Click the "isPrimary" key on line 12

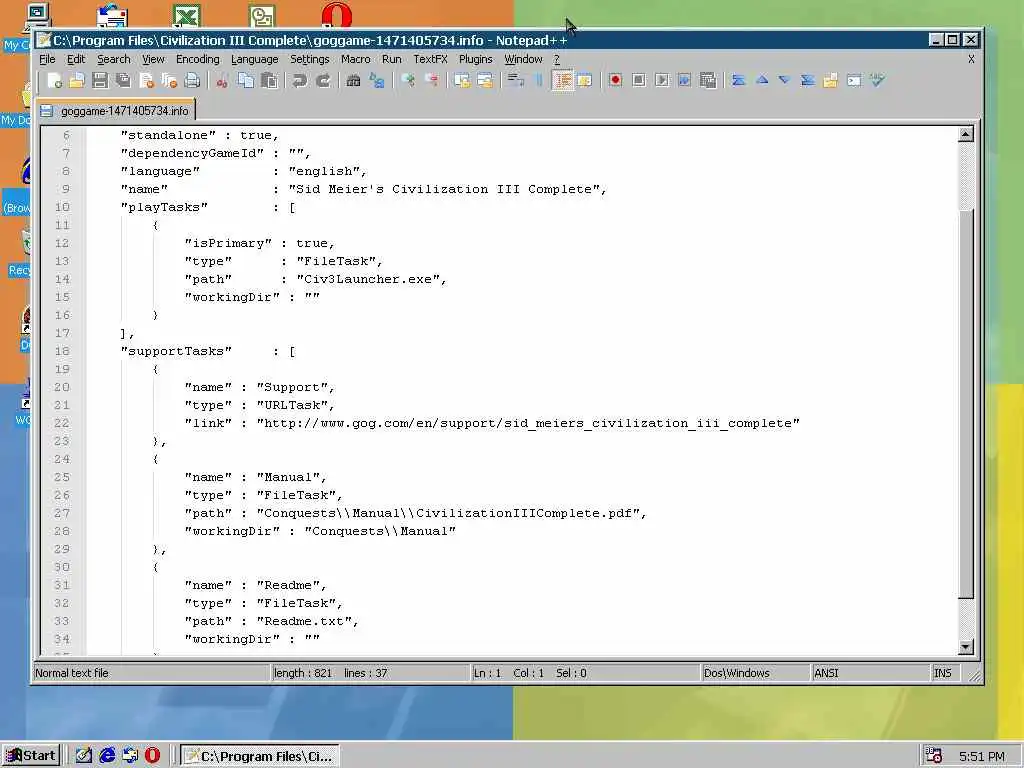pos(228,243)
